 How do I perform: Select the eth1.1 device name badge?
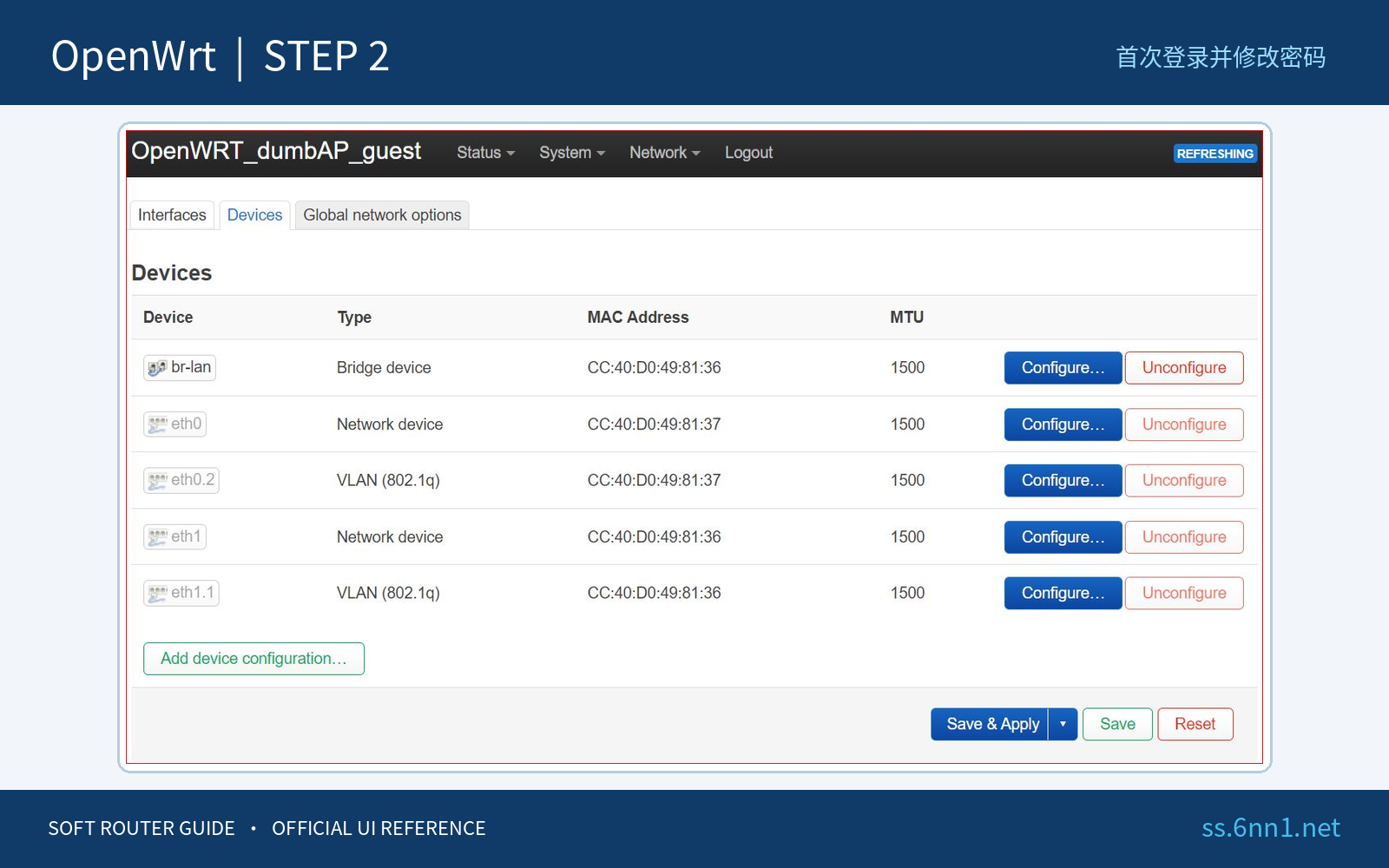[181, 594]
